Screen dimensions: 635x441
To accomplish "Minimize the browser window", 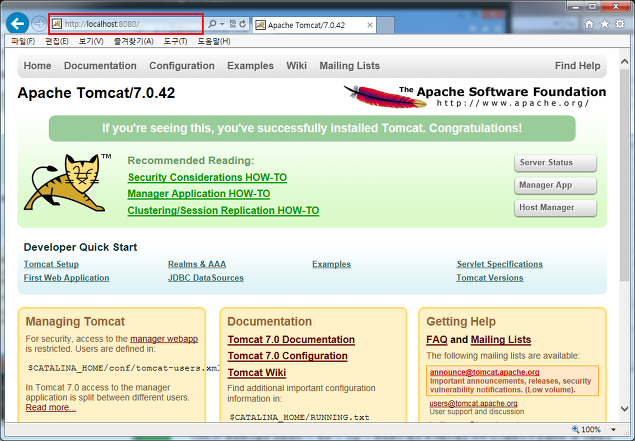I will [576, 6].
